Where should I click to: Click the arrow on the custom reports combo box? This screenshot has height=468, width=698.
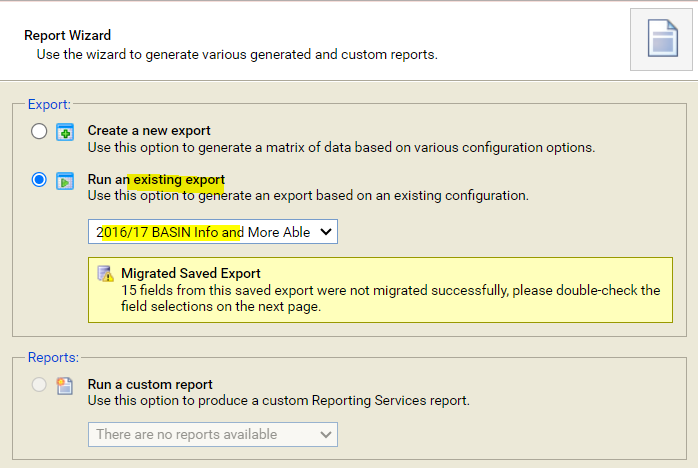325,434
